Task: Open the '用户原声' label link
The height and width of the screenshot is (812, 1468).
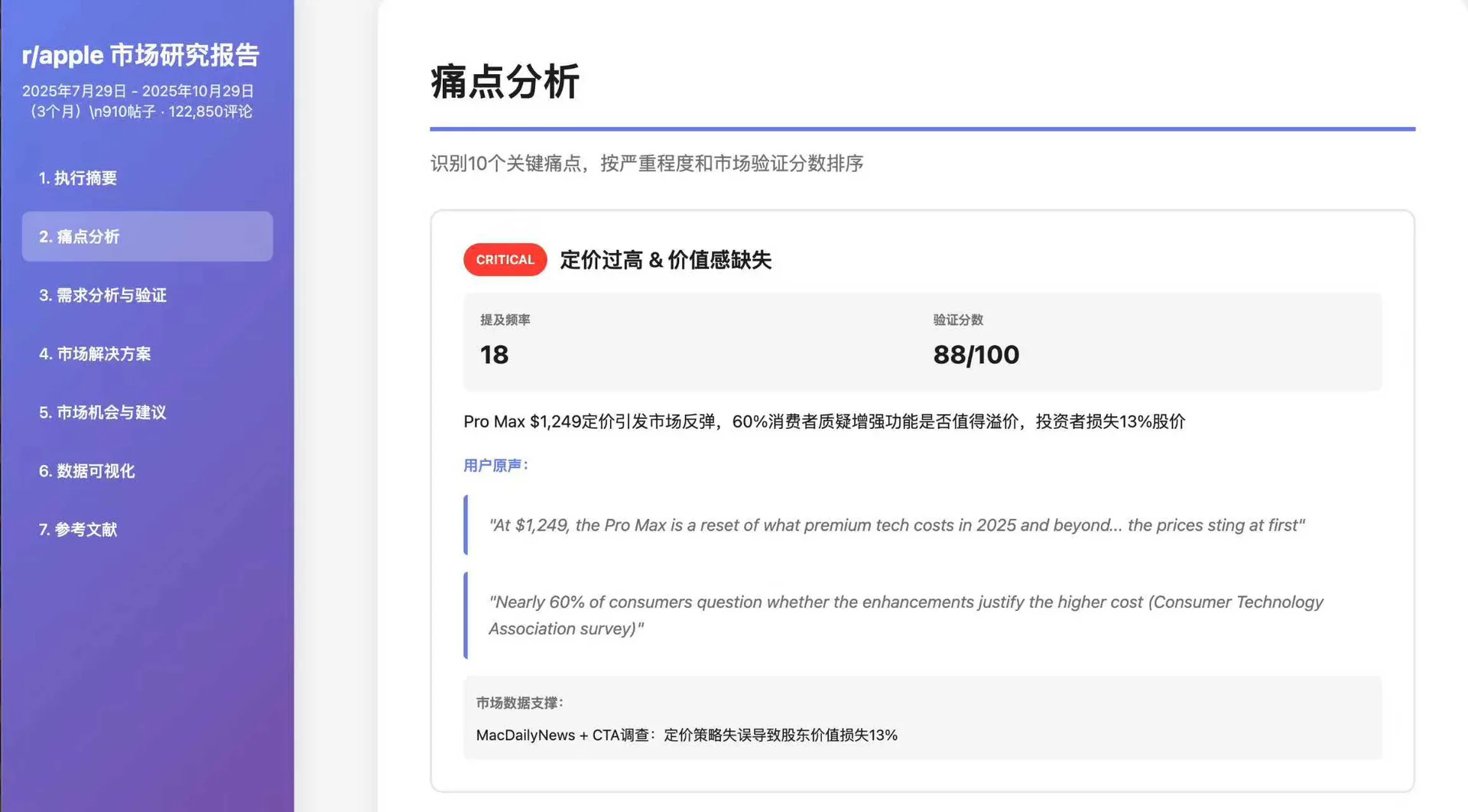Action: point(495,465)
